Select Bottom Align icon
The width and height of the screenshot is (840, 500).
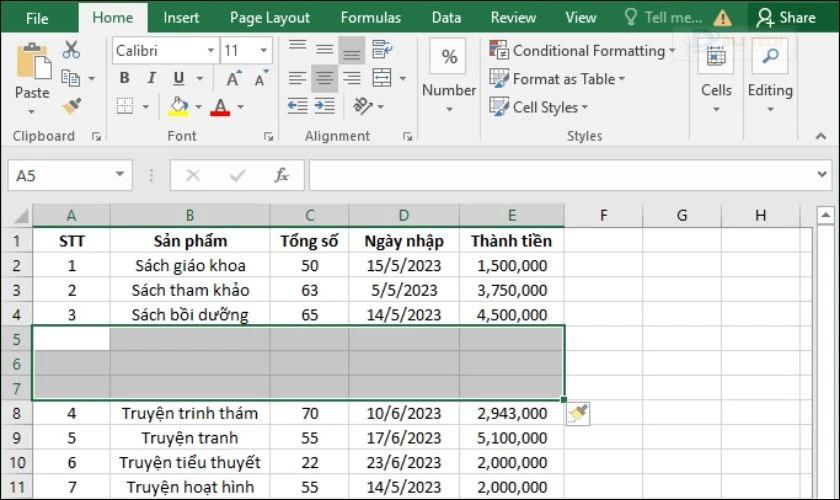pos(351,51)
